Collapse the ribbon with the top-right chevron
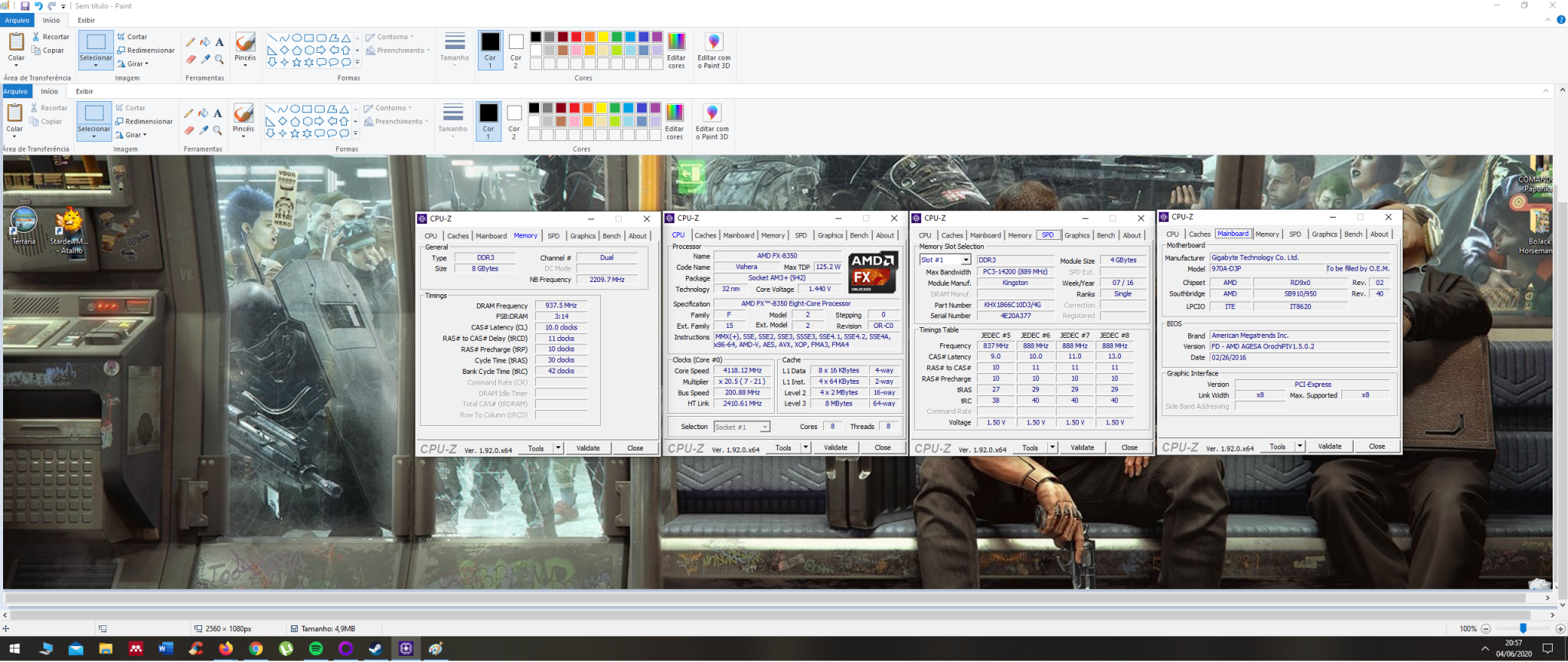The image size is (1568, 662). 1549,20
